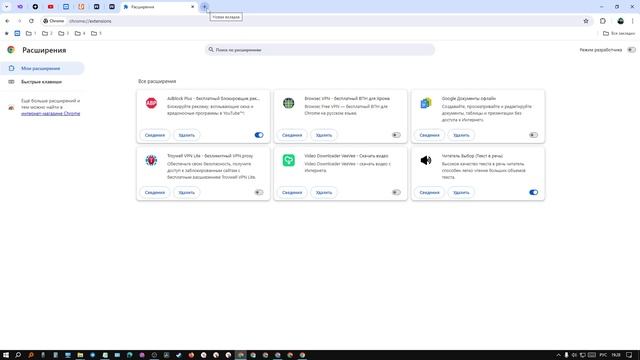Open the tab search dropdown arrow
The width and height of the screenshot is (640, 360).
pyautogui.click(x=7, y=7)
